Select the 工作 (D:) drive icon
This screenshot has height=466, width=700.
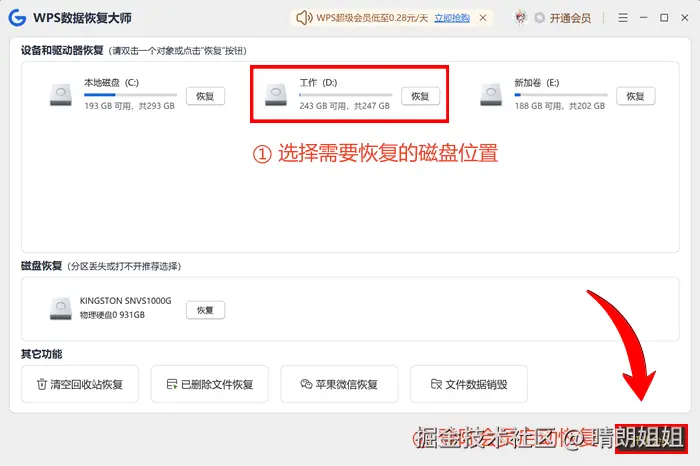pyautogui.click(x=276, y=94)
